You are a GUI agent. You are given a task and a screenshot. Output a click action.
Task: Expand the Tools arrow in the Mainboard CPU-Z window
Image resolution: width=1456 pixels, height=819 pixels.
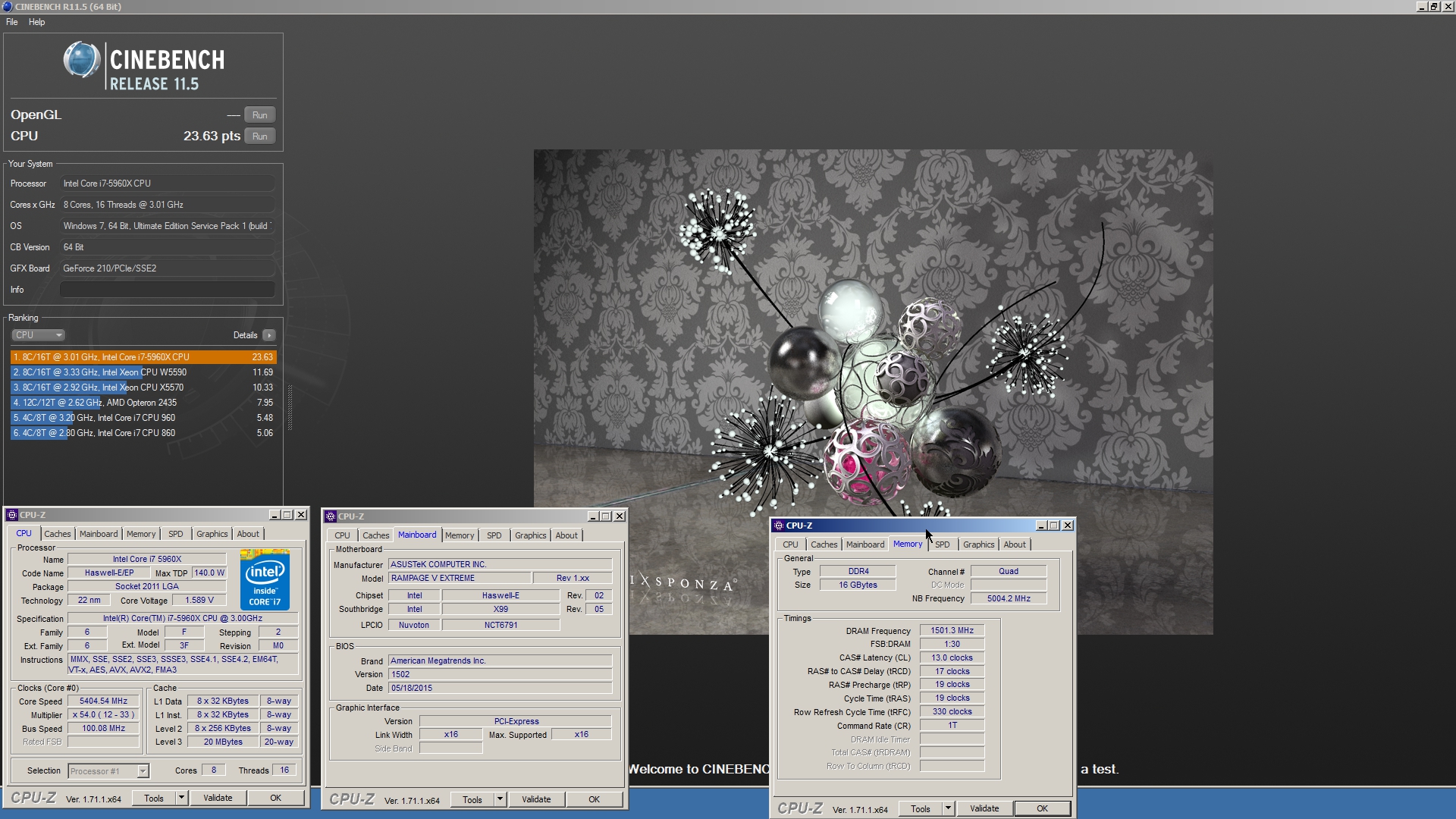point(500,799)
